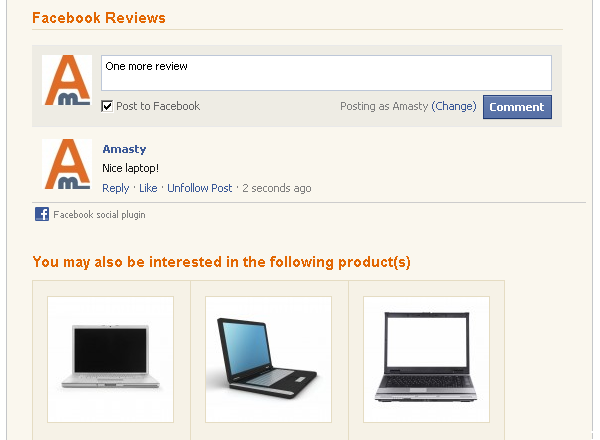The height and width of the screenshot is (440, 600).
Task: Click the Unfollow Post link
Action: point(200,188)
